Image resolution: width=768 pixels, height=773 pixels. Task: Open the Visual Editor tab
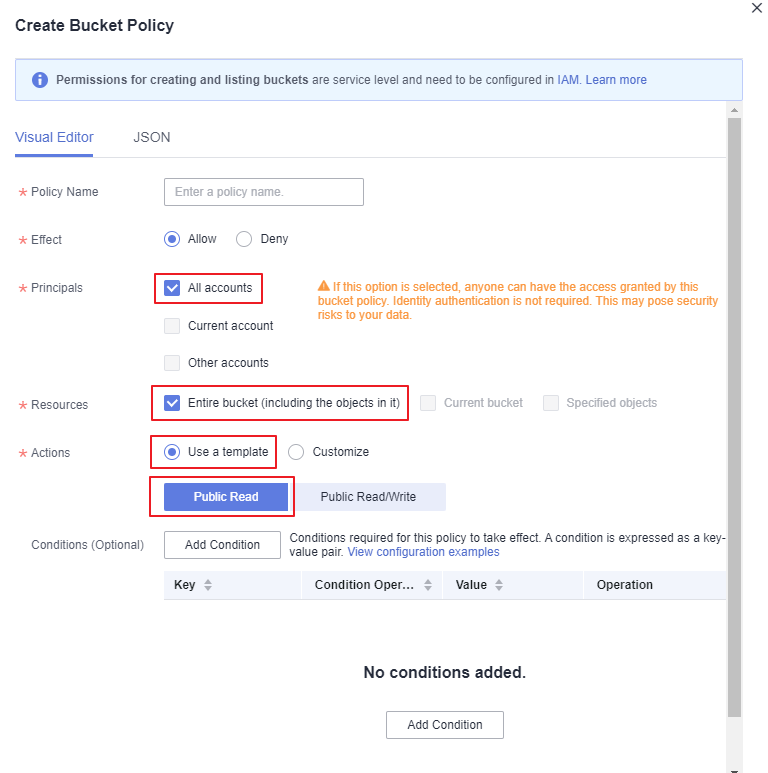pyautogui.click(x=54, y=137)
